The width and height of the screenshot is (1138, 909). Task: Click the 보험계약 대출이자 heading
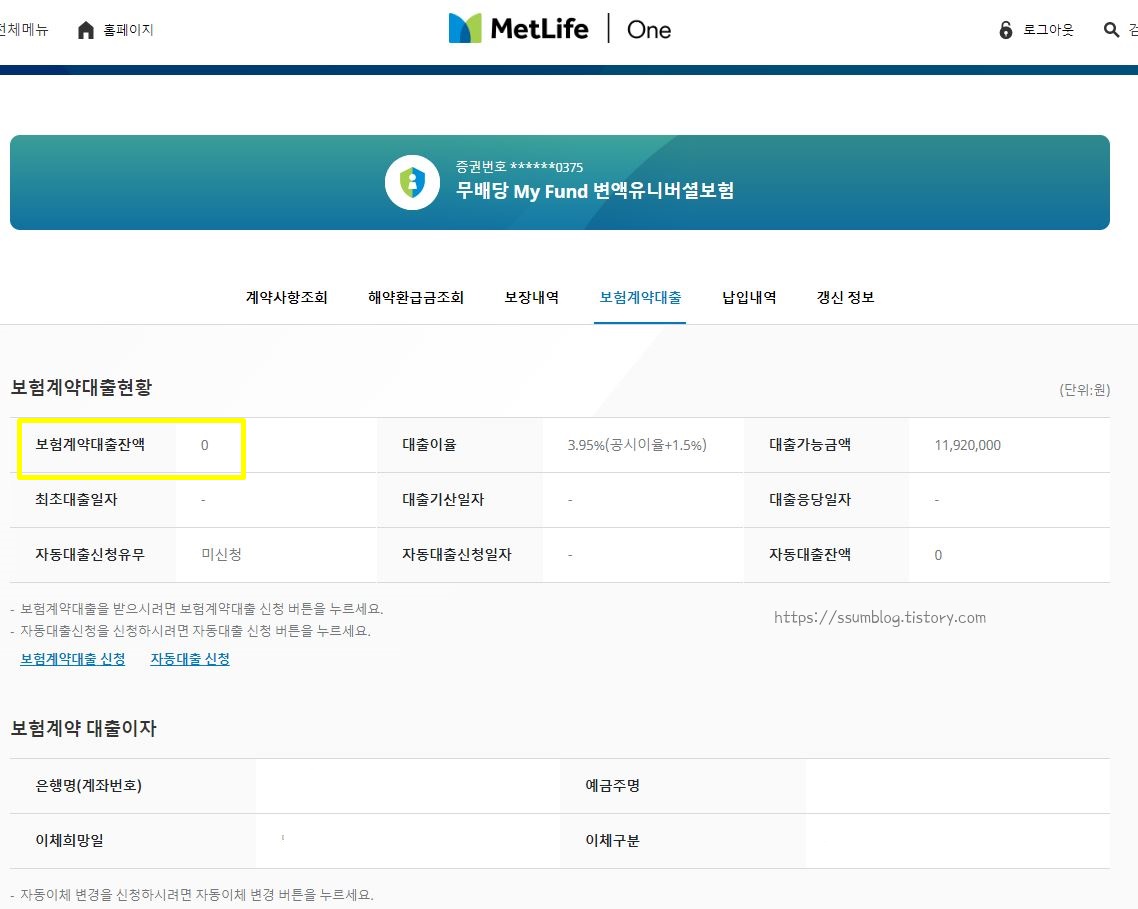83,728
